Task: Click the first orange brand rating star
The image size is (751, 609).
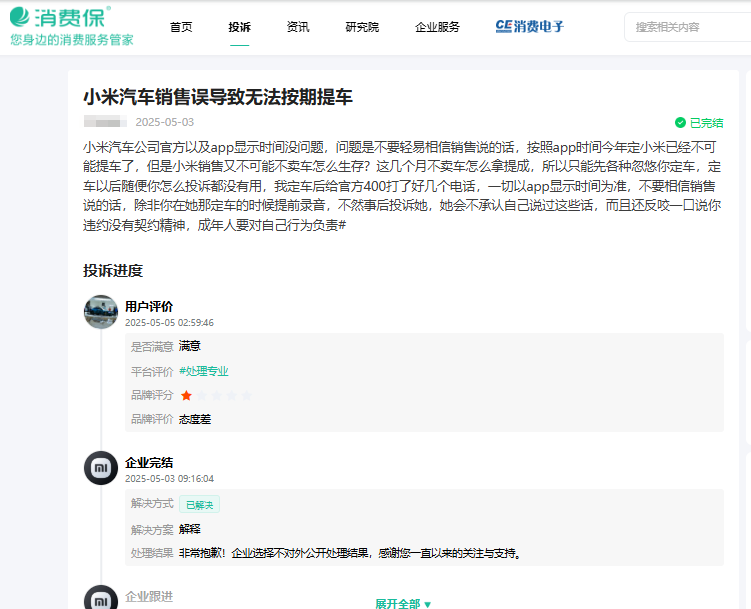Action: point(186,395)
